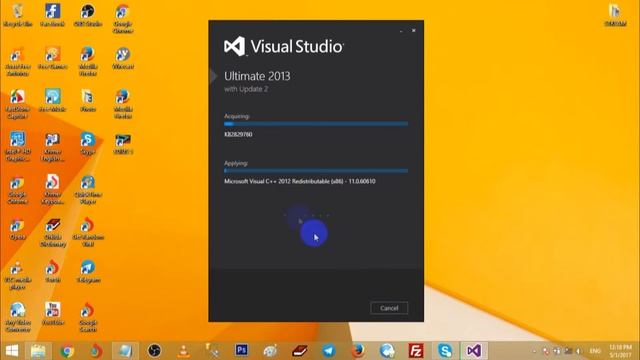640x360 pixels.
Task: Switch to the Visual Studio taskbar icon
Action: coord(474,351)
